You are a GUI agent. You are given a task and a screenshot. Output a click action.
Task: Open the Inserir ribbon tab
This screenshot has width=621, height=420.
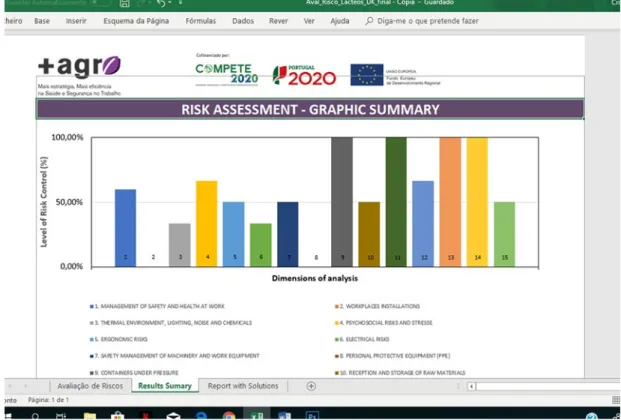click(76, 21)
